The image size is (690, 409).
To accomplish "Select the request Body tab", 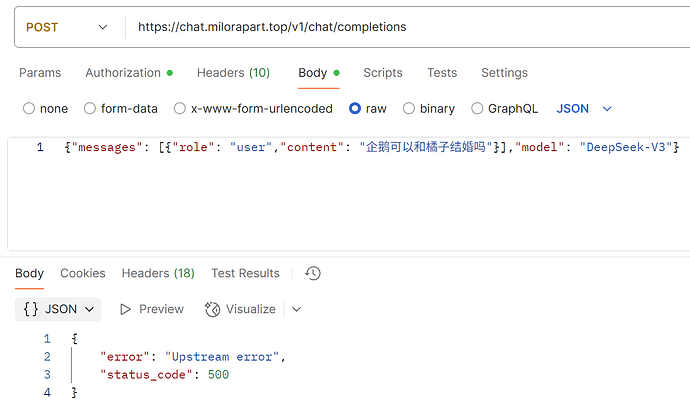I will click(x=319, y=73).
